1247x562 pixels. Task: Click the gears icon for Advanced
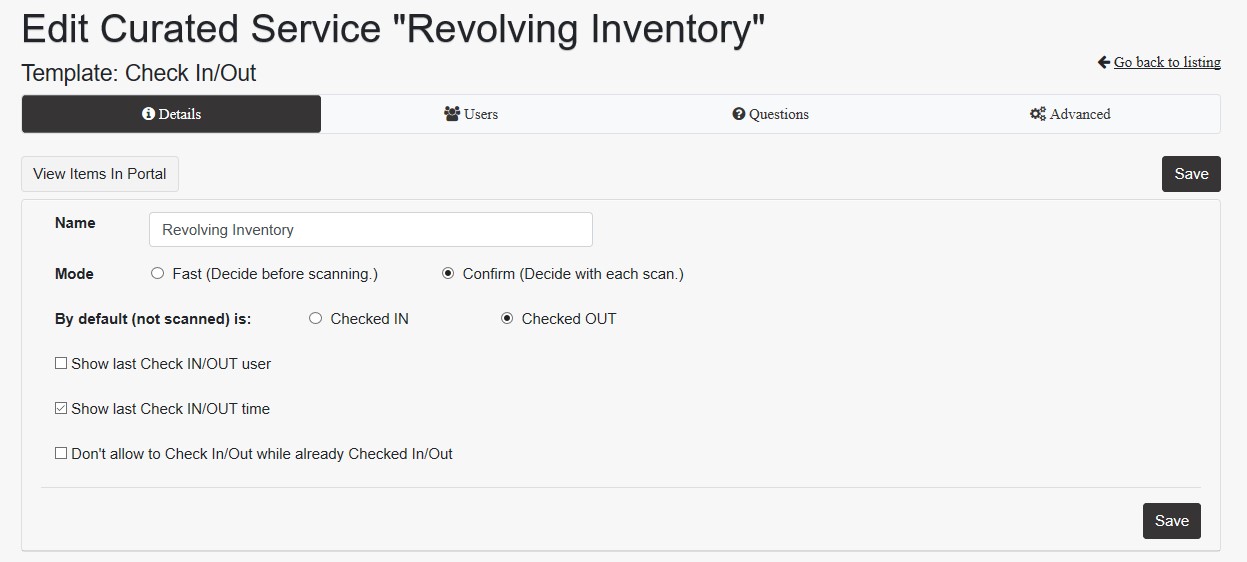click(x=1038, y=114)
